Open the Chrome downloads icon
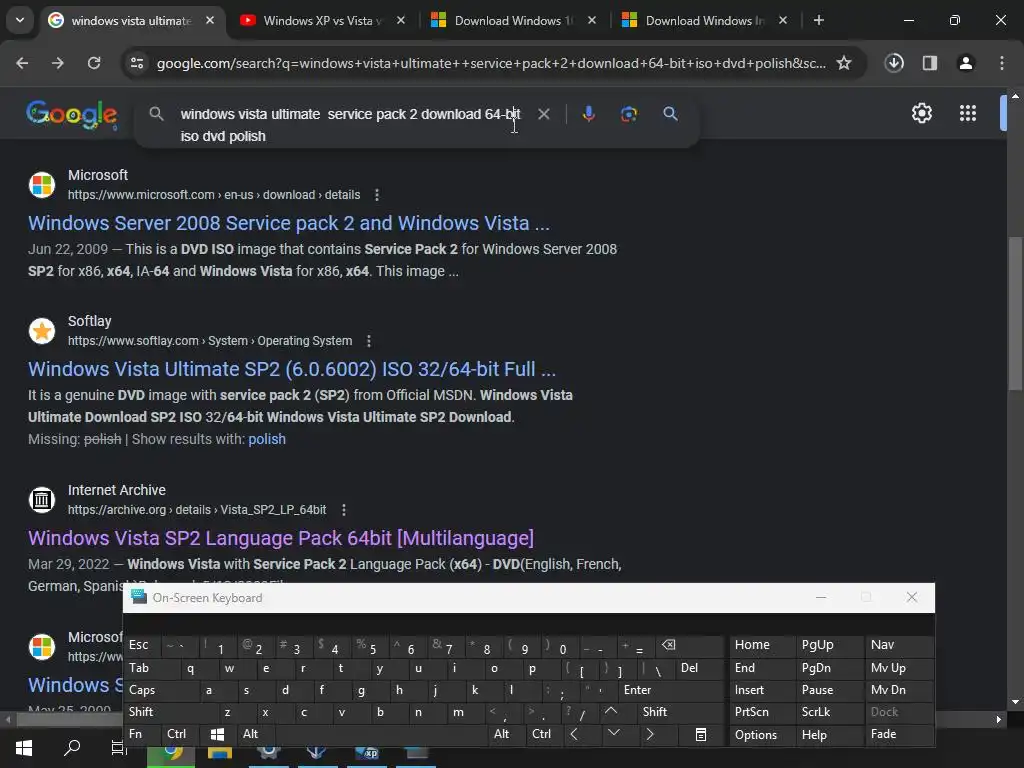1024x768 pixels. pyautogui.click(x=894, y=63)
